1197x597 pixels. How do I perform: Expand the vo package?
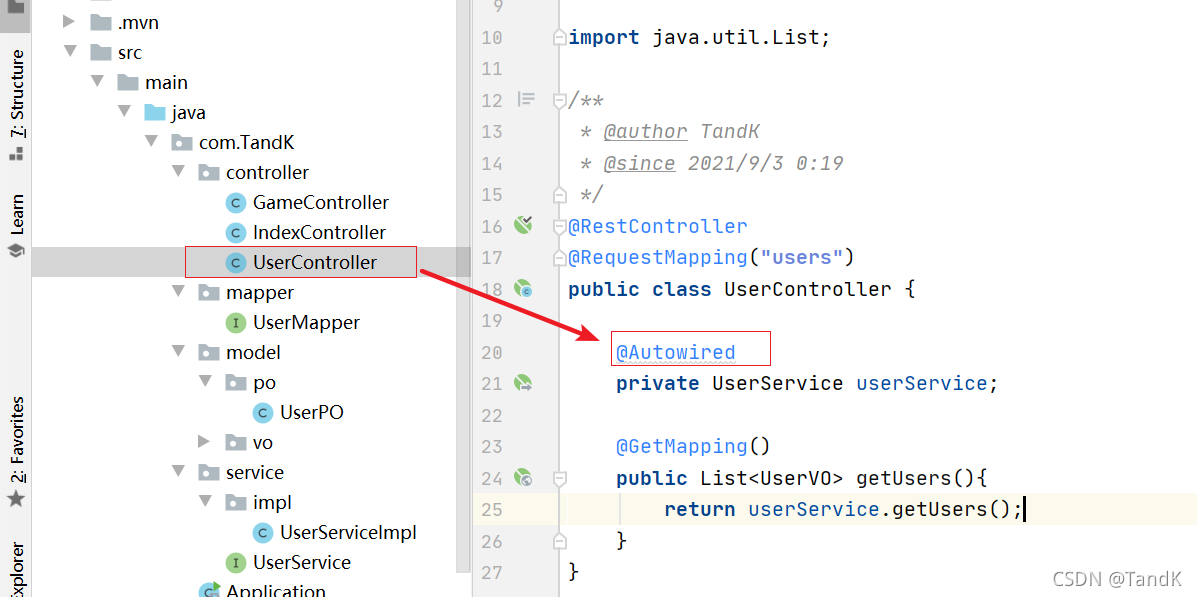[205, 441]
